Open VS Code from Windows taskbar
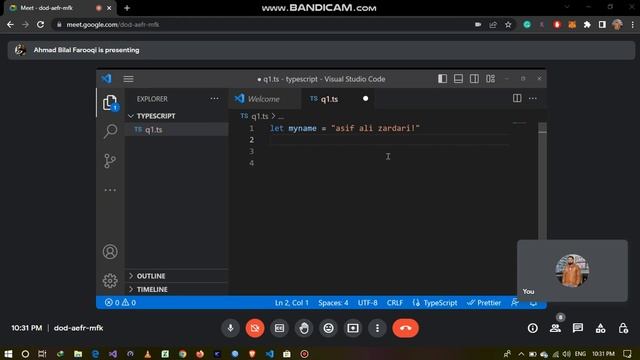This screenshot has width=640, height=360. point(269,354)
